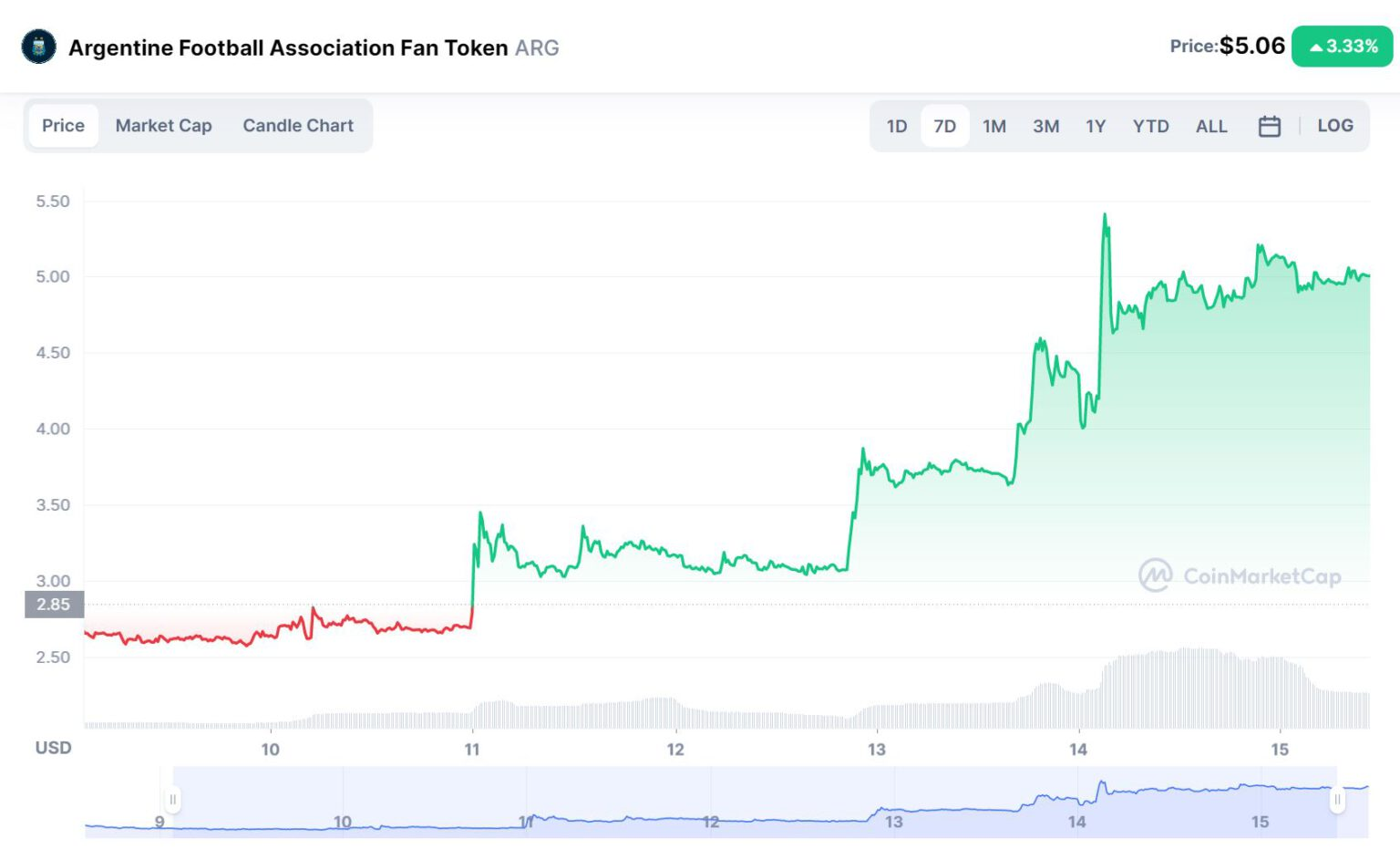Switch to the Market Cap tab
This screenshot has width=1400, height=849.
(163, 126)
